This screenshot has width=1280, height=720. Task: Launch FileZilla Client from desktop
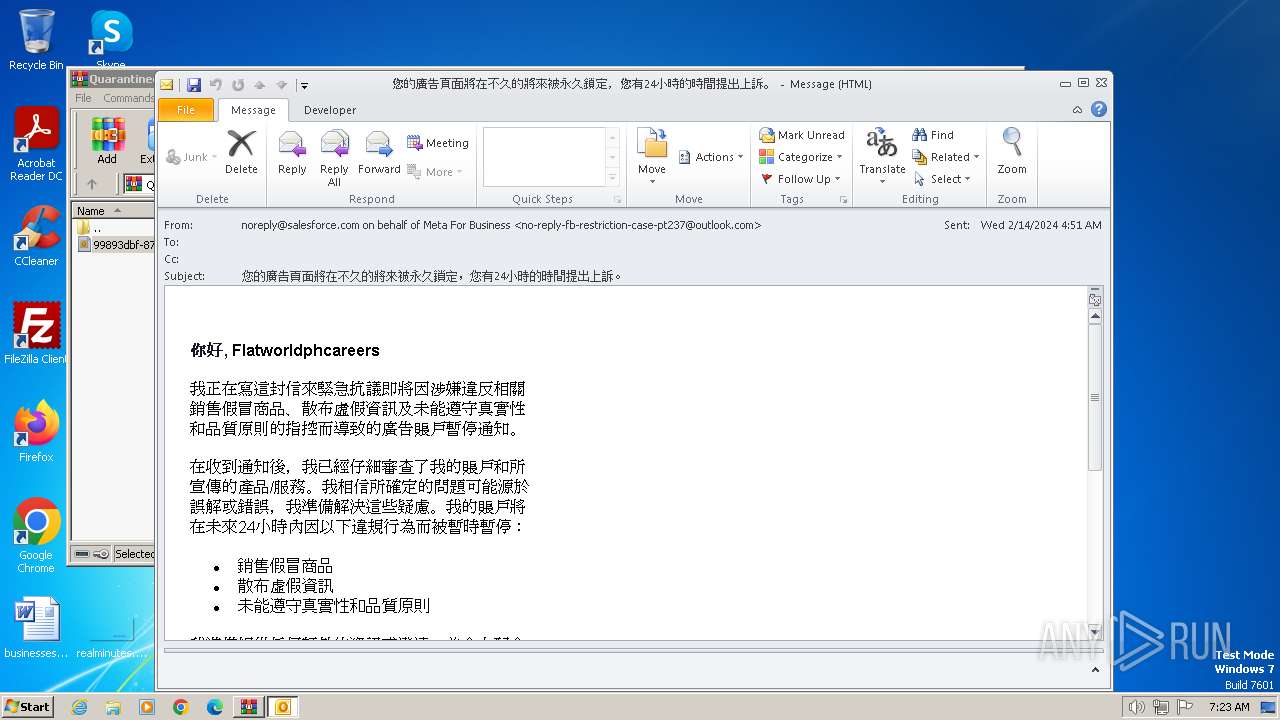click(x=36, y=333)
